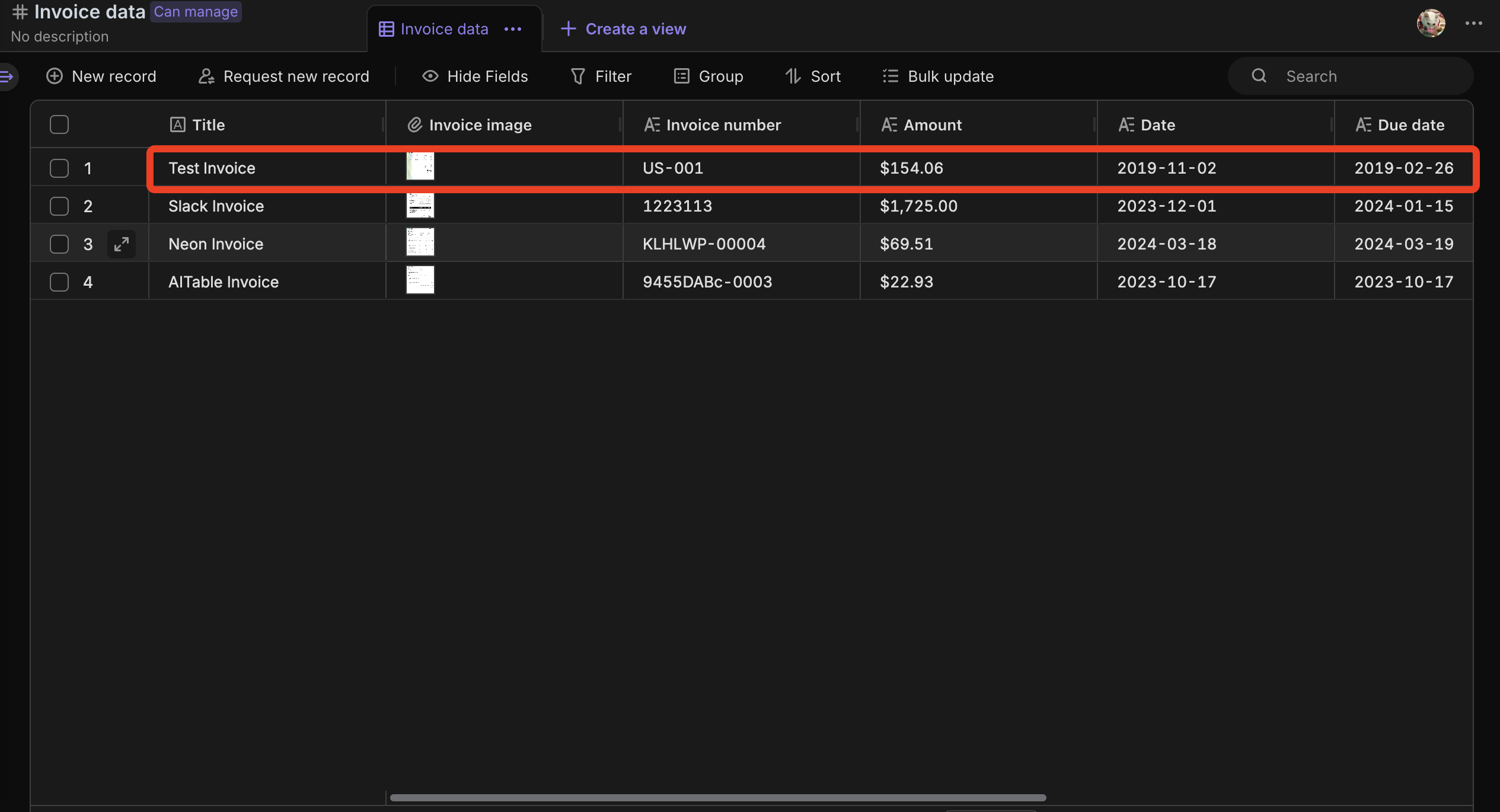Click into the Search input field

point(1350,76)
